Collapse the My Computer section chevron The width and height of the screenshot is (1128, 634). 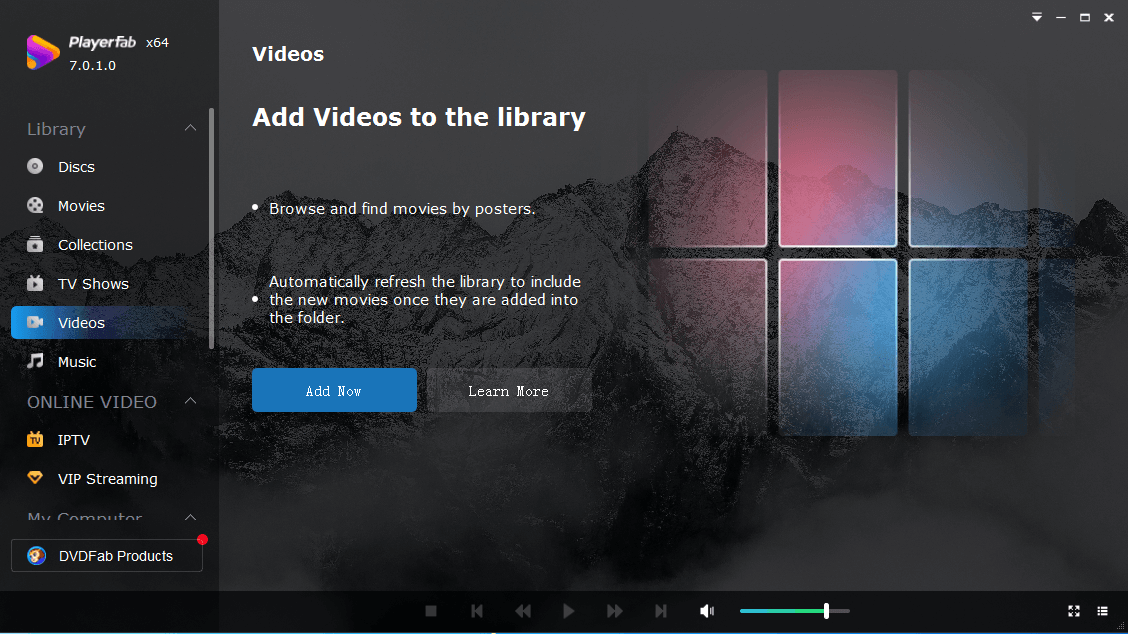point(190,517)
